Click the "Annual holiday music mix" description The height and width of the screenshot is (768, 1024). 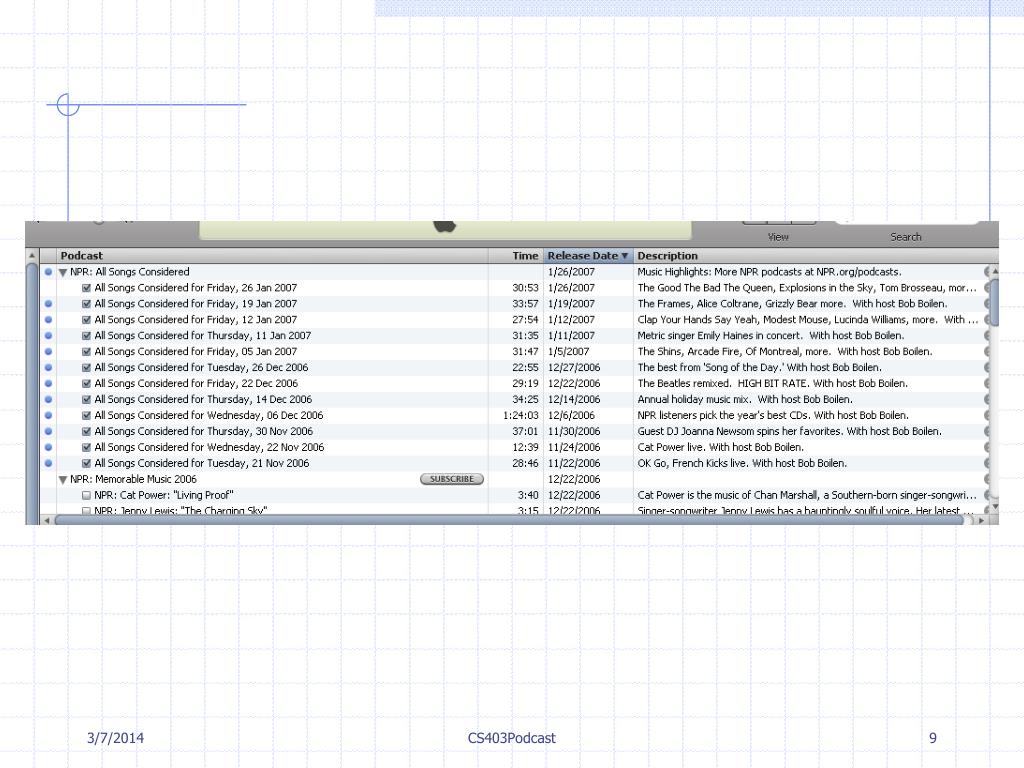(745, 399)
